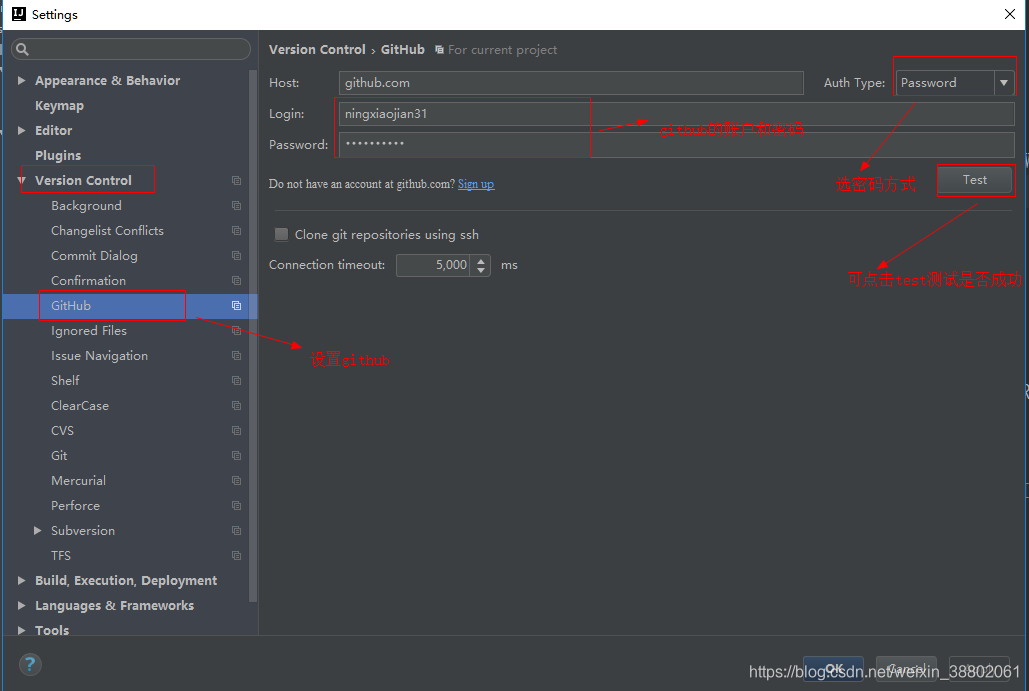1029x691 pixels.
Task: Enable Clone git repositories using ssh
Action: coord(281,234)
